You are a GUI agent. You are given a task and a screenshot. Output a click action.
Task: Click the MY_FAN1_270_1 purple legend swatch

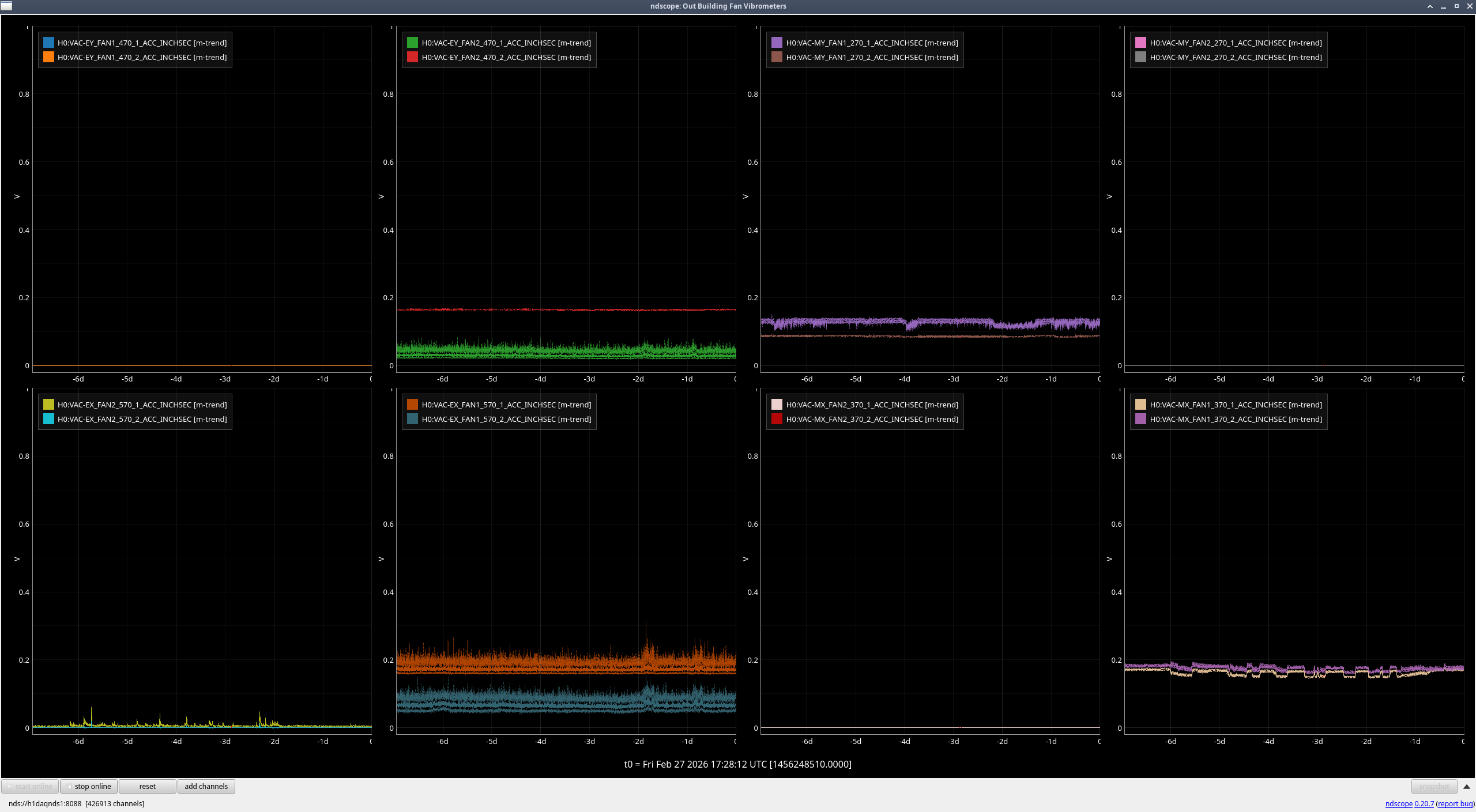(777, 43)
